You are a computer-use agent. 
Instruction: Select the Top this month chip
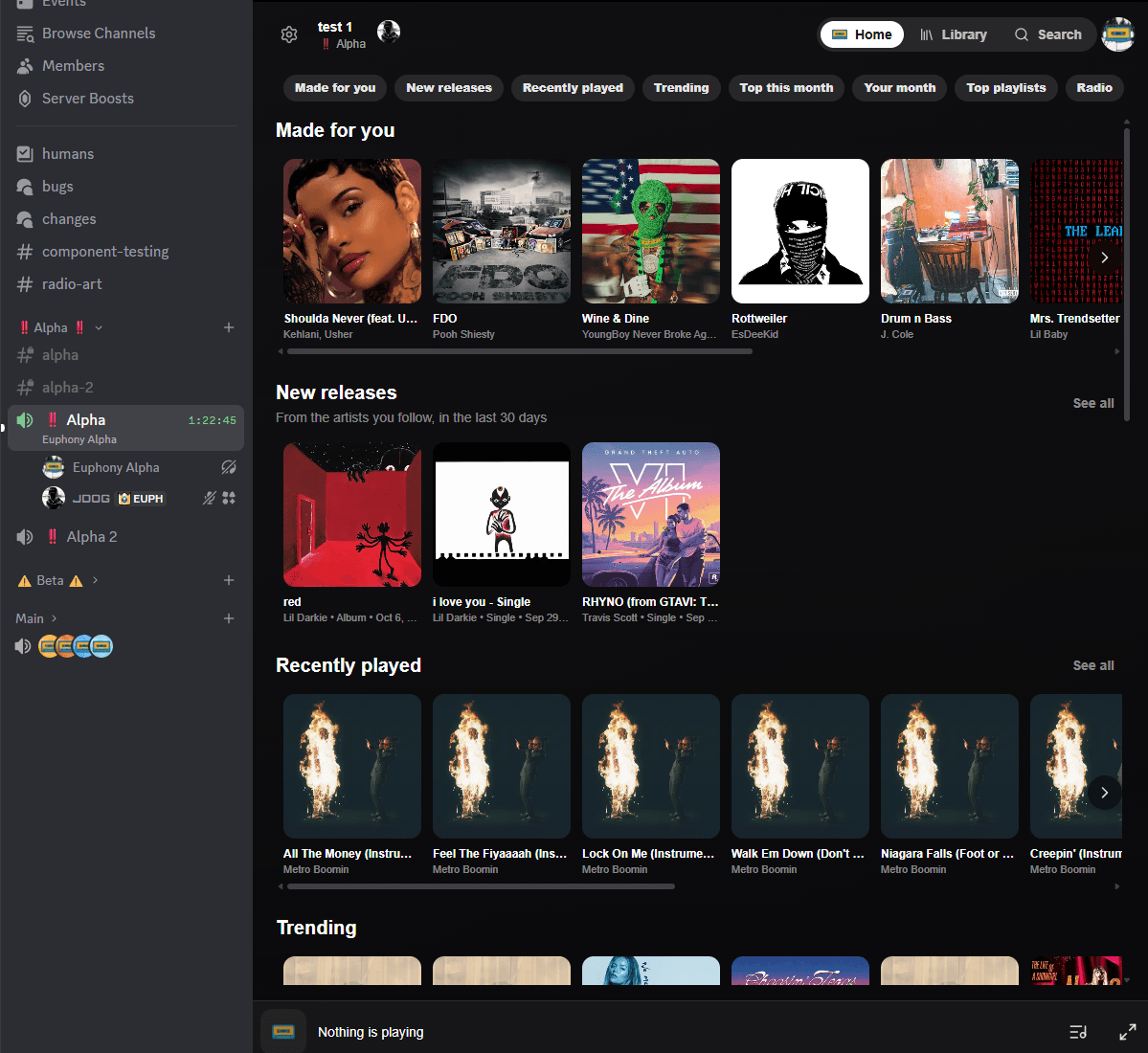click(x=785, y=88)
